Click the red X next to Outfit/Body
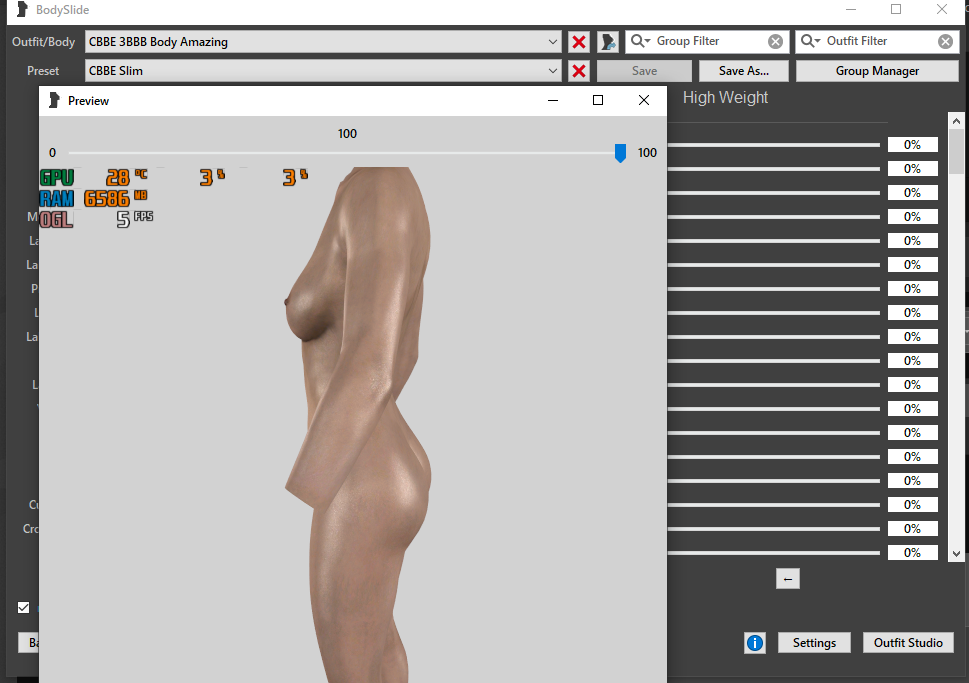Viewport: 969px width, 683px height. [x=579, y=42]
